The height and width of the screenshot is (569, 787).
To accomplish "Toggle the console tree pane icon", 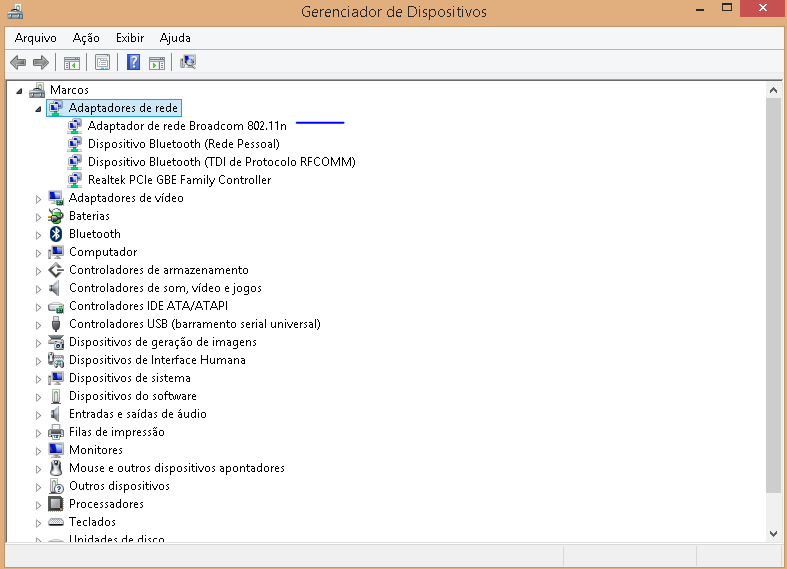I will tap(72, 63).
